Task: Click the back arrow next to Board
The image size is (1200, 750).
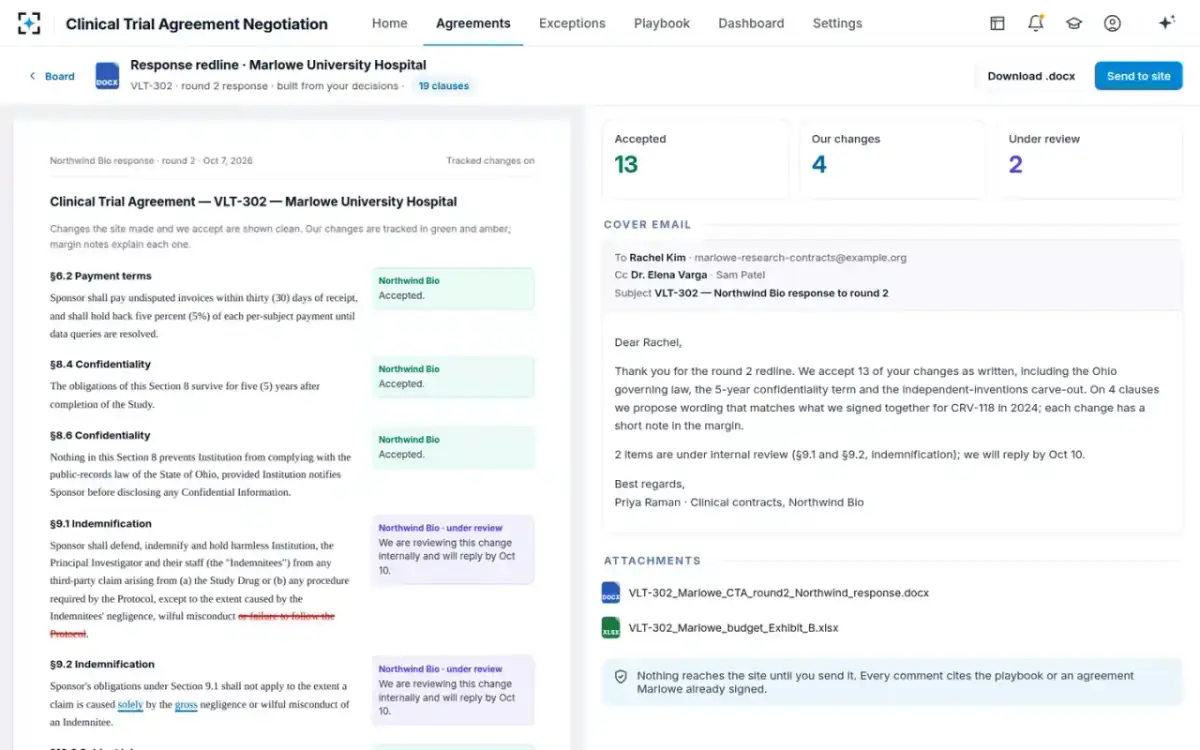Action: [32, 76]
